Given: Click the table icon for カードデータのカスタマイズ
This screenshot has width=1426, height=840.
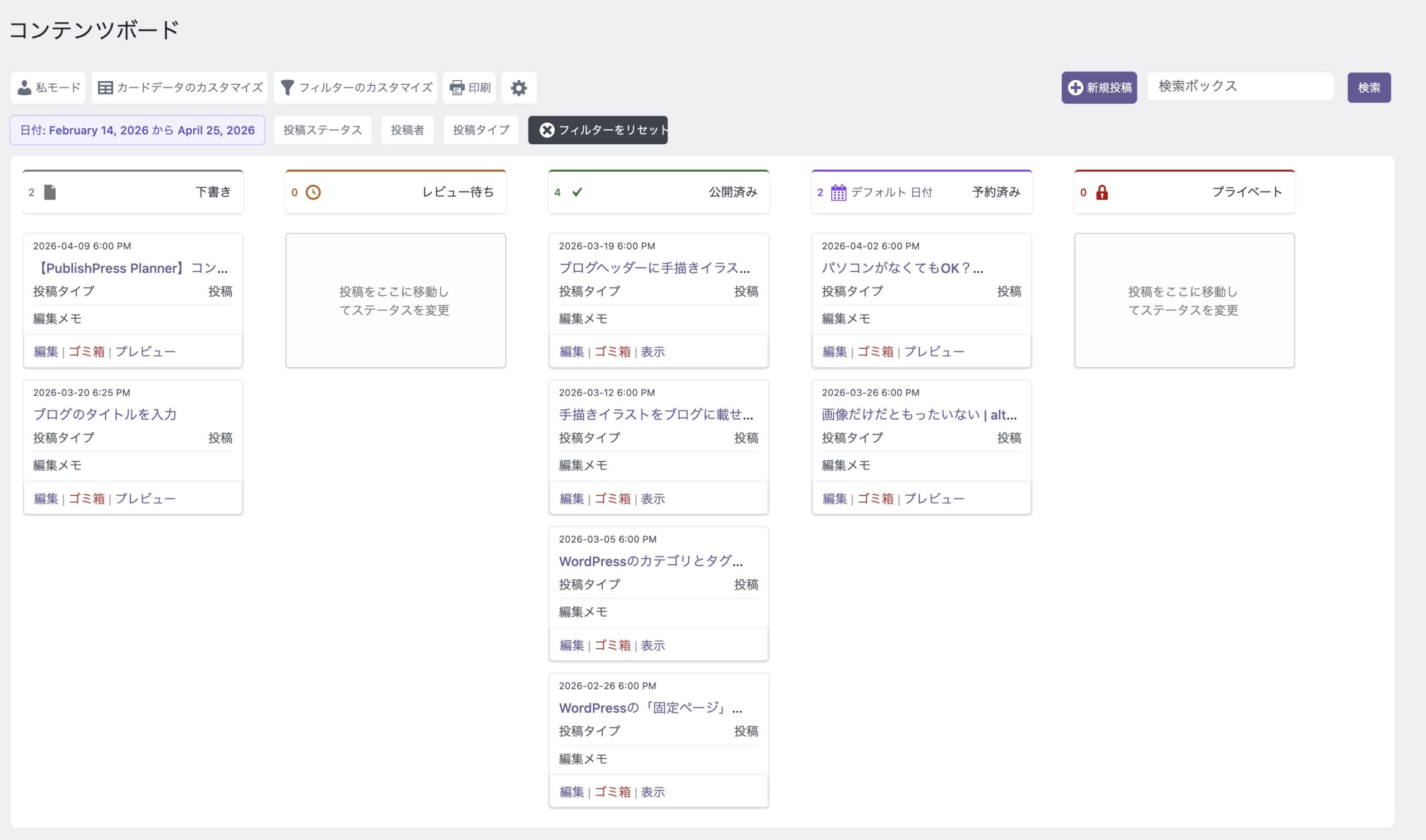Looking at the screenshot, I should coord(105,88).
